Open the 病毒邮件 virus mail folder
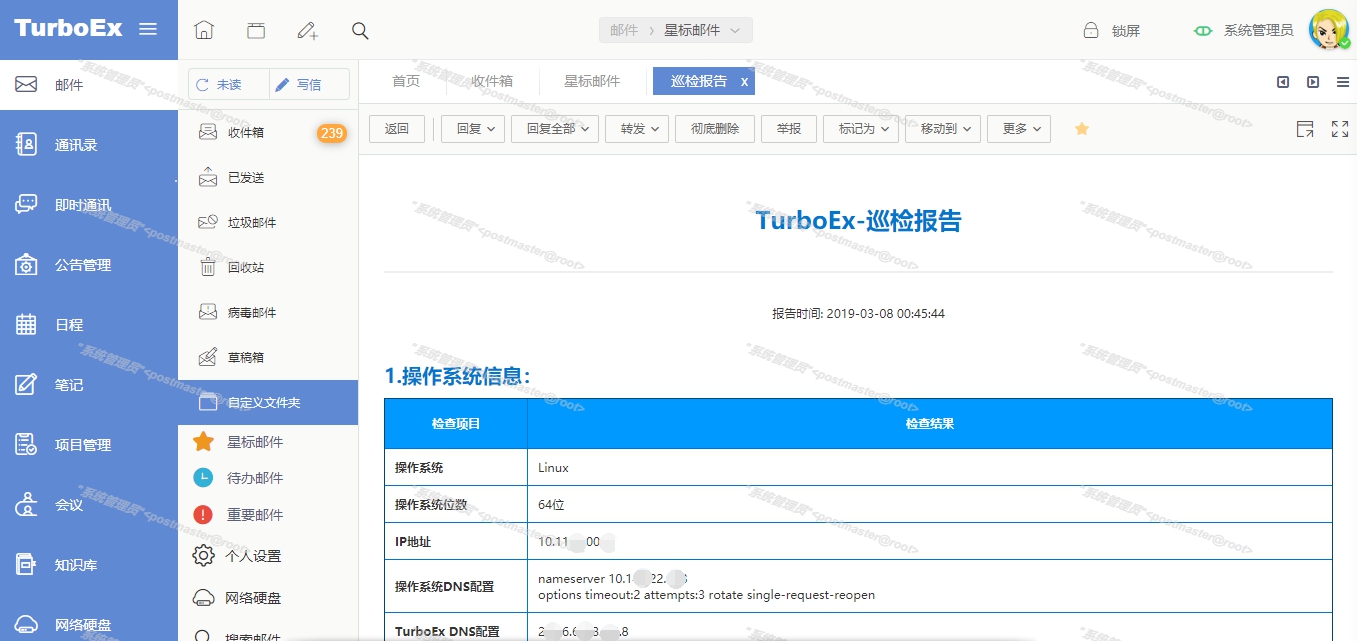 pos(268,312)
